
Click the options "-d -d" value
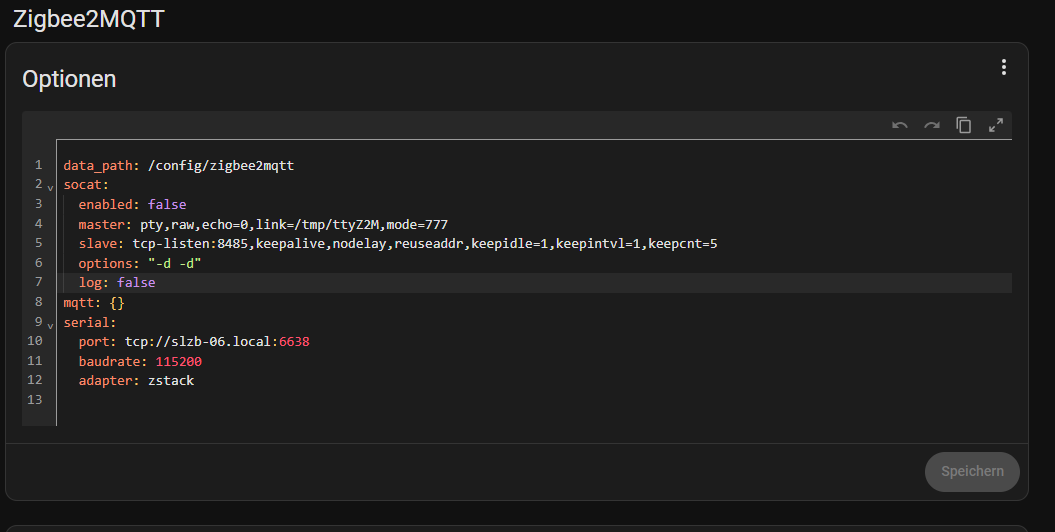click(x=174, y=264)
